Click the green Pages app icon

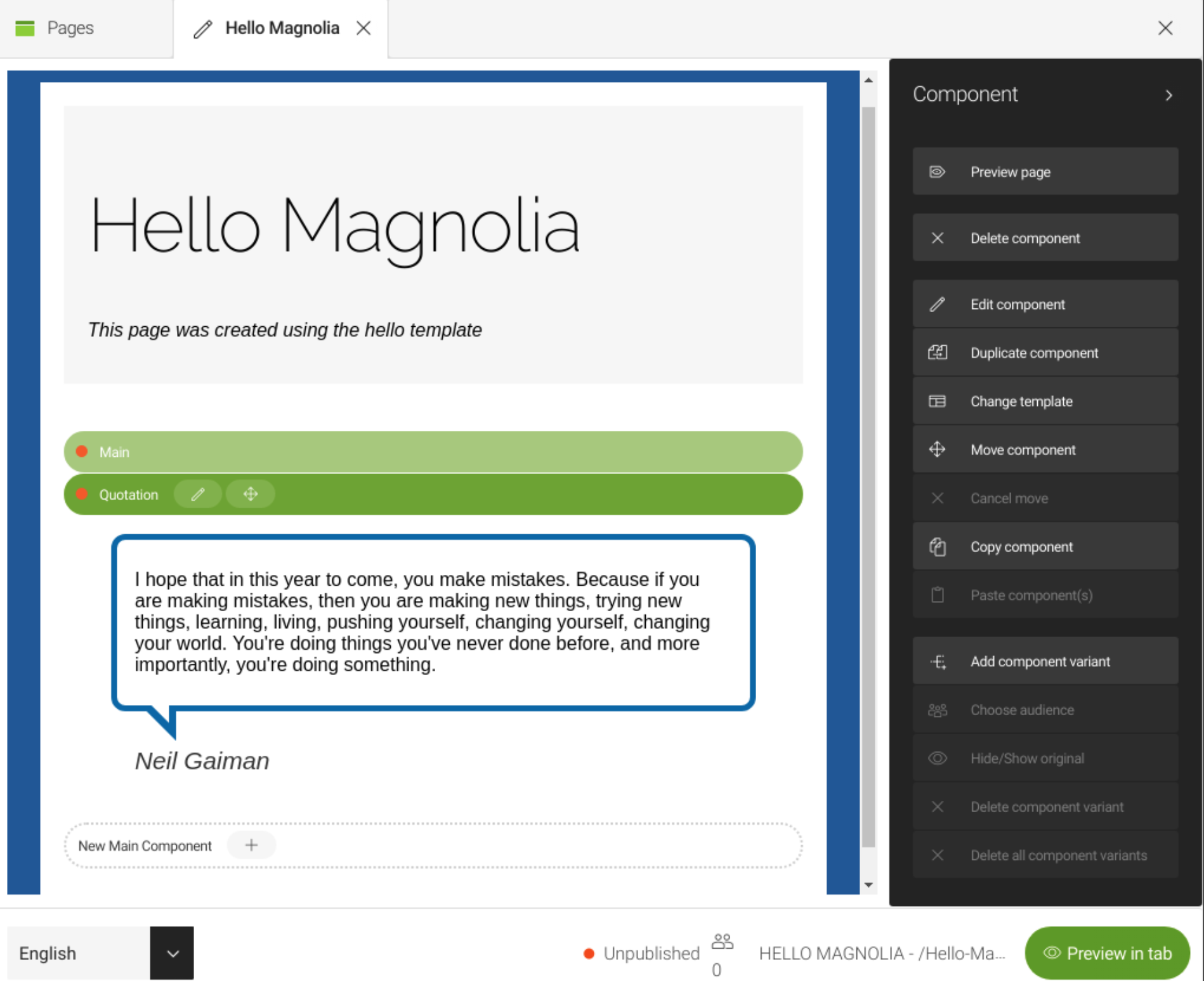(x=25, y=28)
